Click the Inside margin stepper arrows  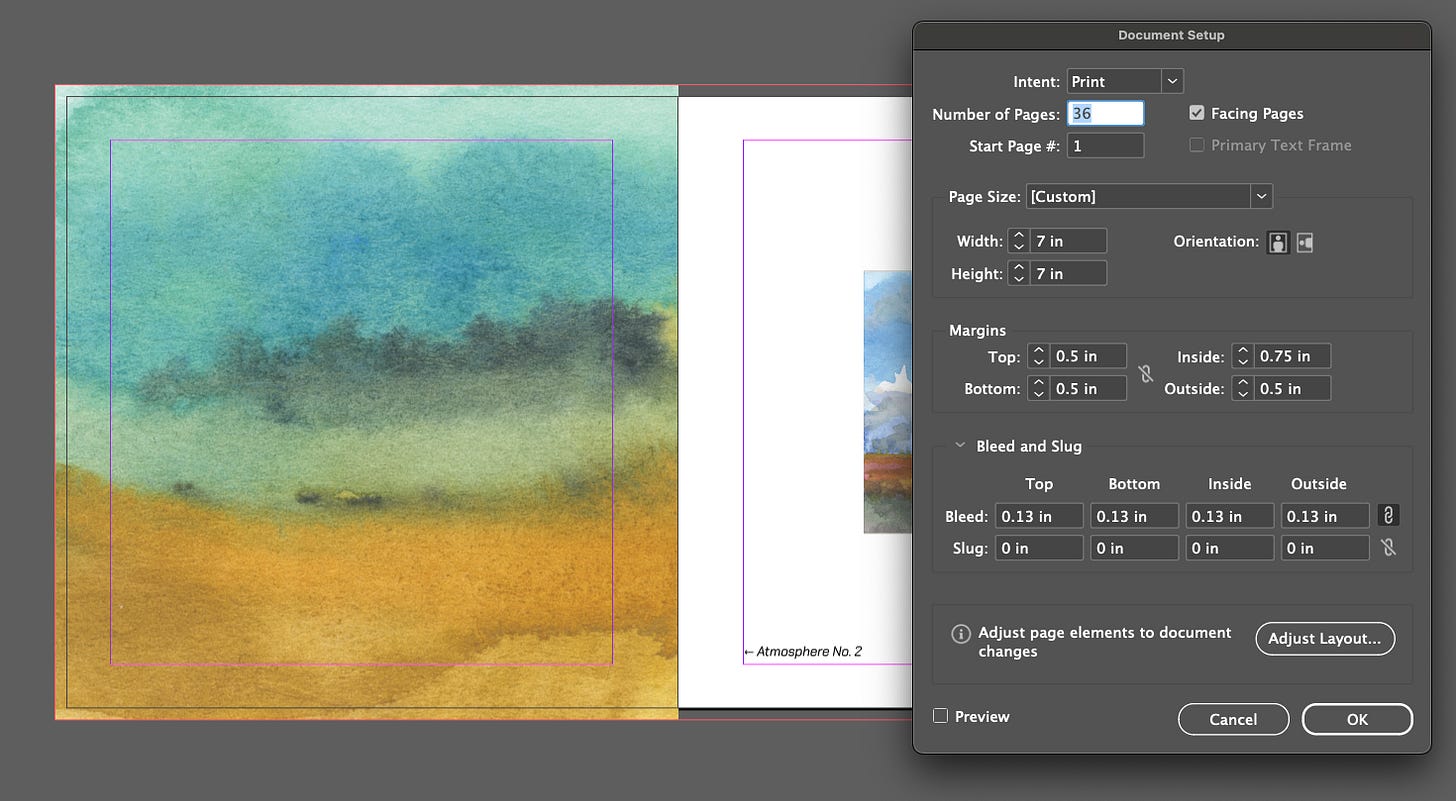1242,356
